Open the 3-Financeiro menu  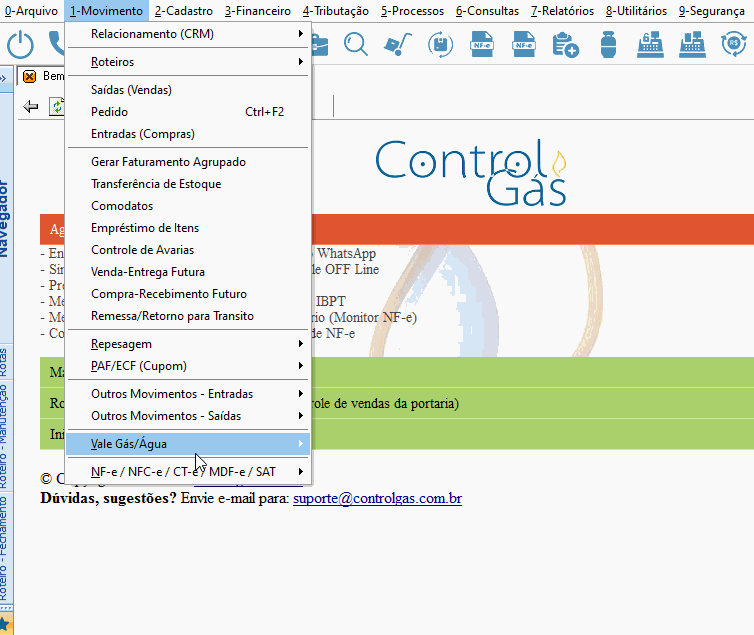pyautogui.click(x=258, y=11)
